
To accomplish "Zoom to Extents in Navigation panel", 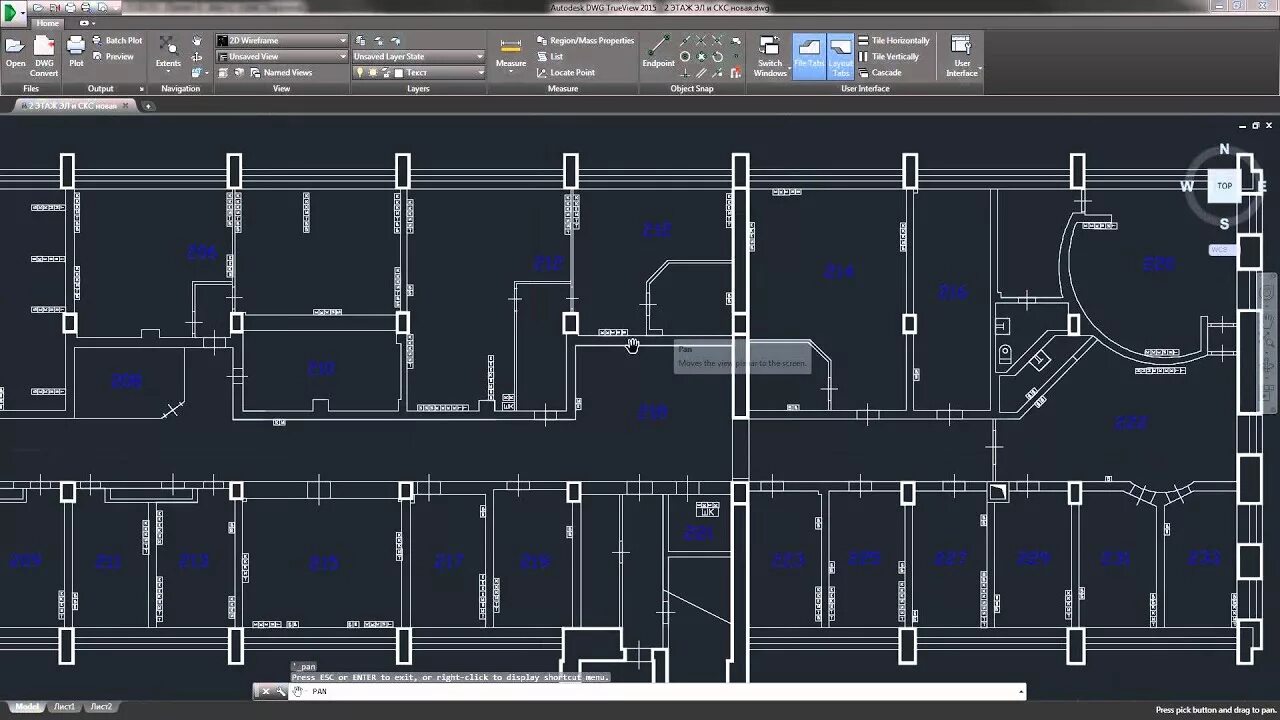I will (168, 50).
